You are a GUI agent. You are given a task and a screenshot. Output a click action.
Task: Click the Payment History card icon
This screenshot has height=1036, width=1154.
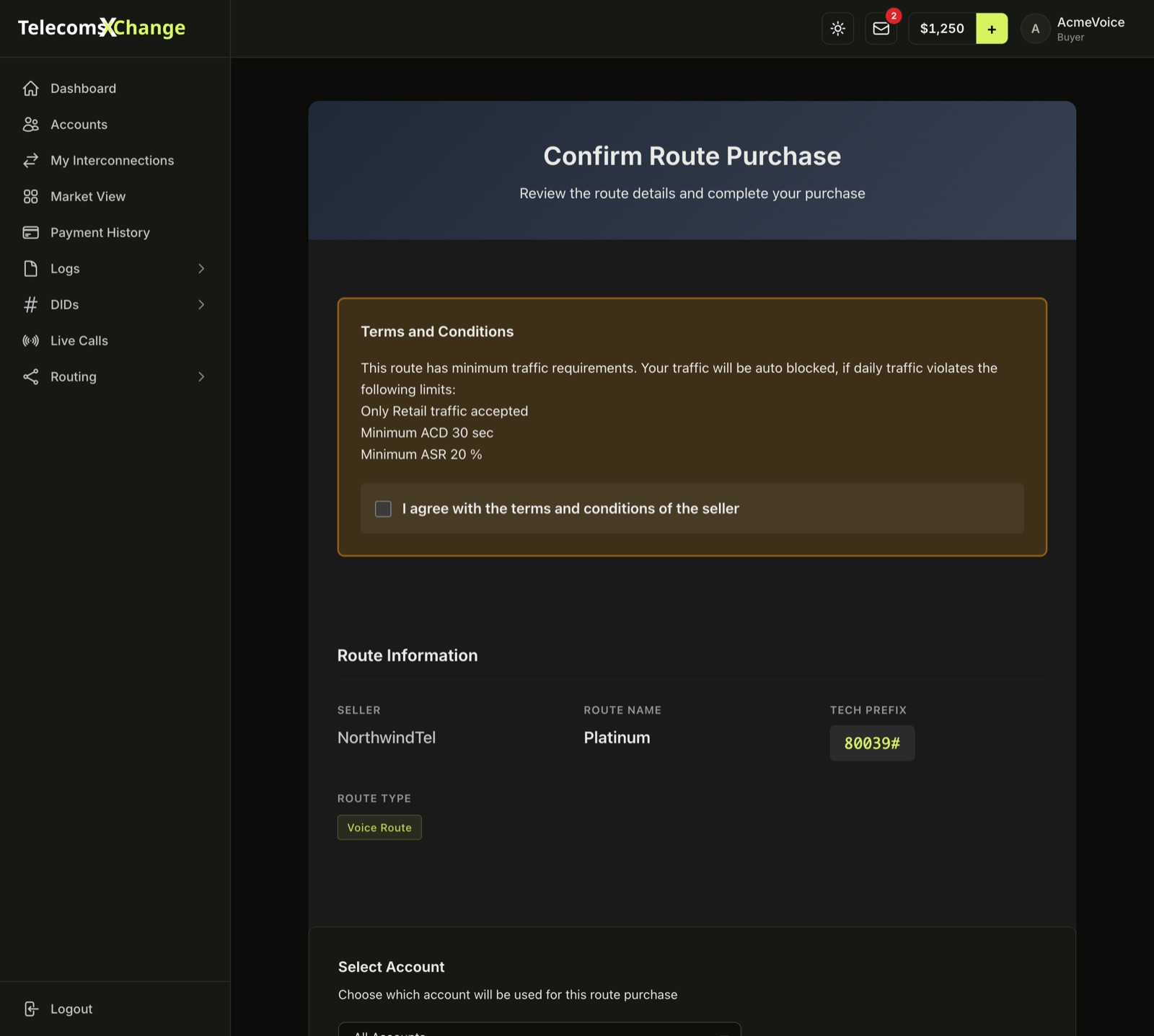point(30,232)
